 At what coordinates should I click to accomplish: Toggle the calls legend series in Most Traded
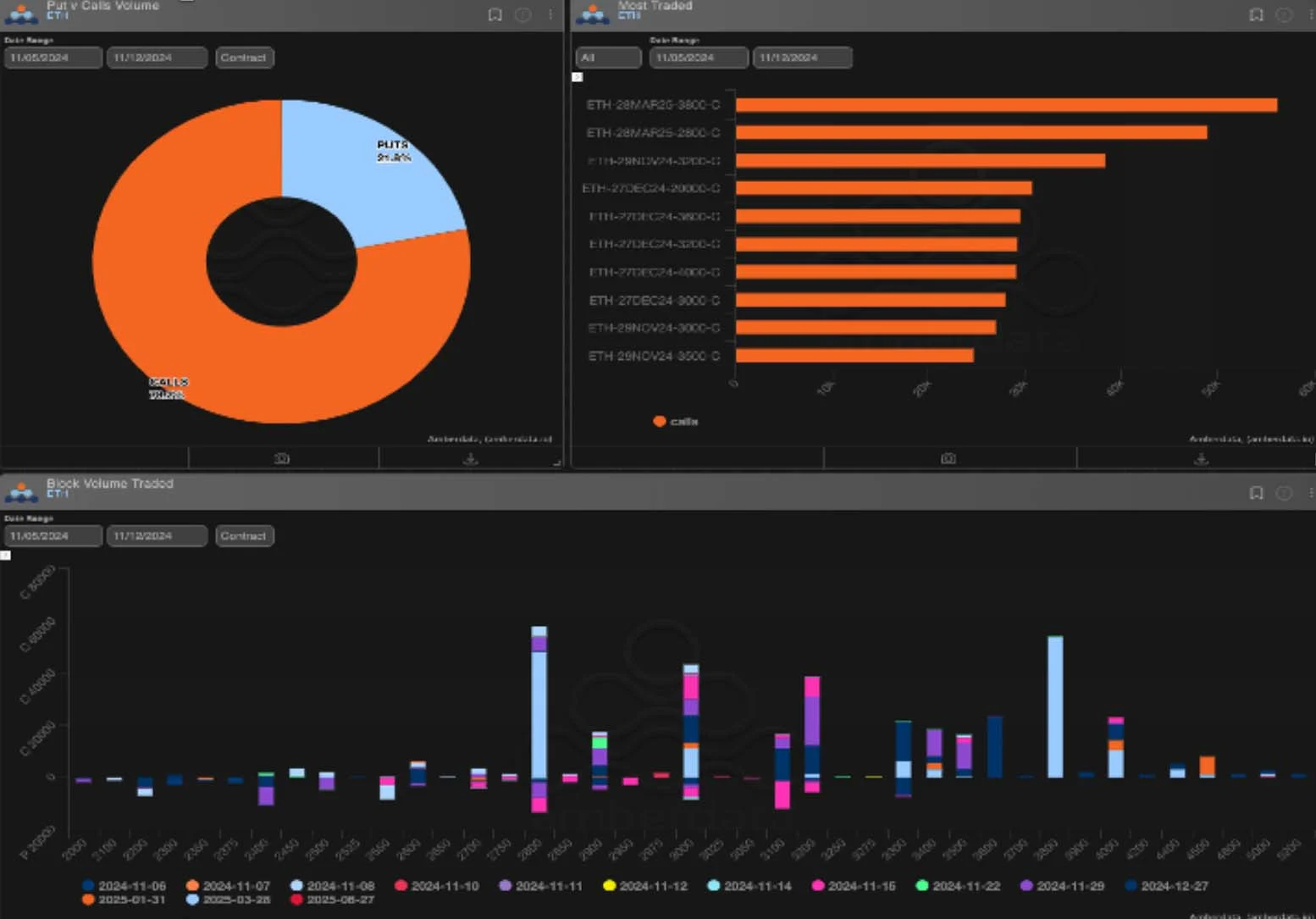click(x=676, y=421)
